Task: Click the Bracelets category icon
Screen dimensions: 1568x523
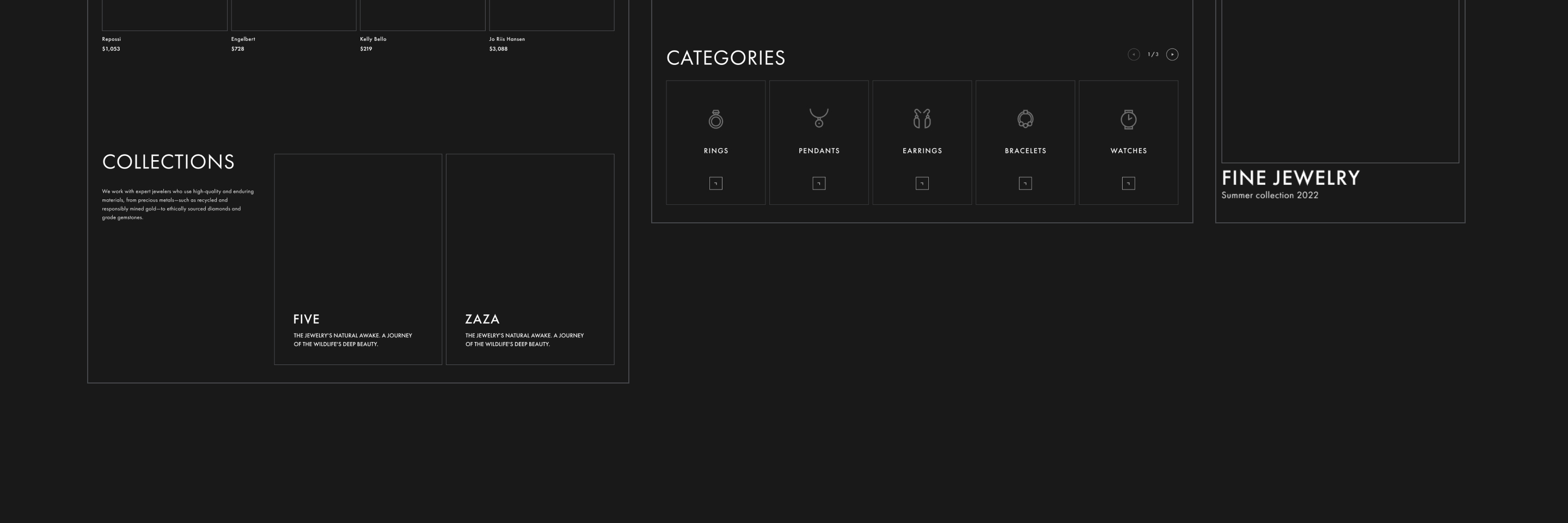Action: (x=1025, y=119)
